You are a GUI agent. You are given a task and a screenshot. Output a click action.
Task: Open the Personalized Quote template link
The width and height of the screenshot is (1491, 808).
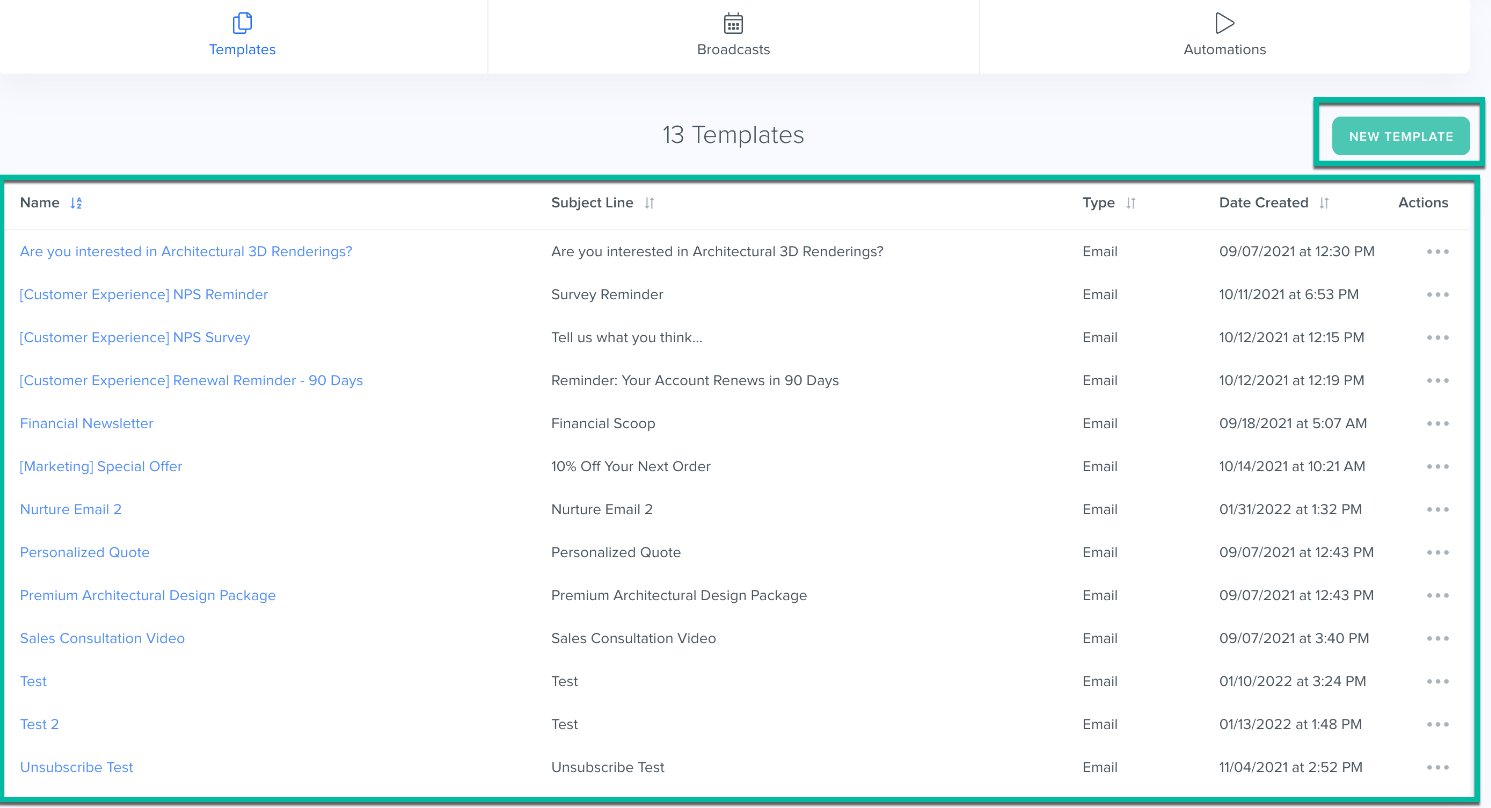coord(85,553)
